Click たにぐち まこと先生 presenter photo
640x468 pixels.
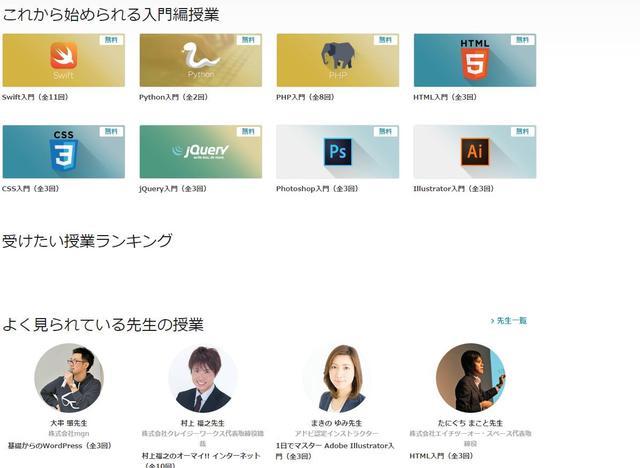[471, 378]
